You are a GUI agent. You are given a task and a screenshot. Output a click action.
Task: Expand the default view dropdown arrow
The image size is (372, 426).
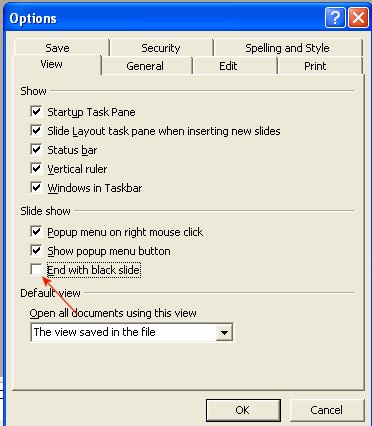[224, 332]
